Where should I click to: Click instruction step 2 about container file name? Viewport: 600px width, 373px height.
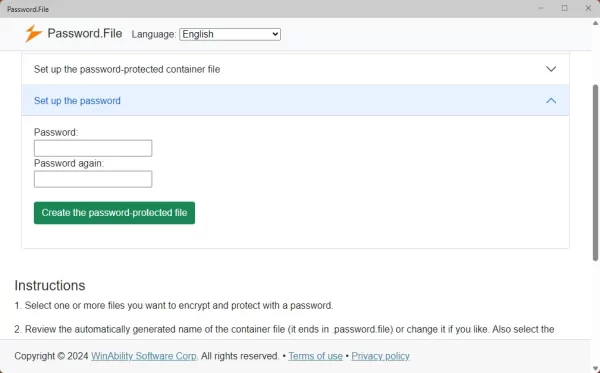[x=284, y=329]
